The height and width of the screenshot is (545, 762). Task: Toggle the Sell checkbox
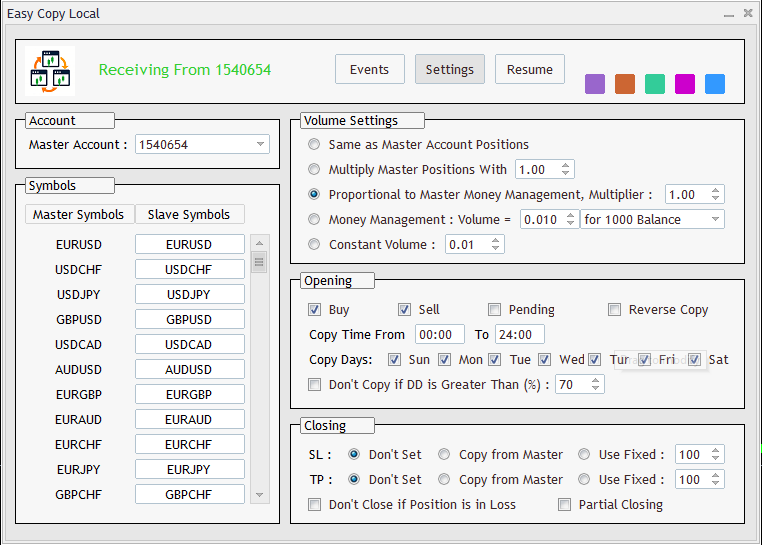pos(404,310)
